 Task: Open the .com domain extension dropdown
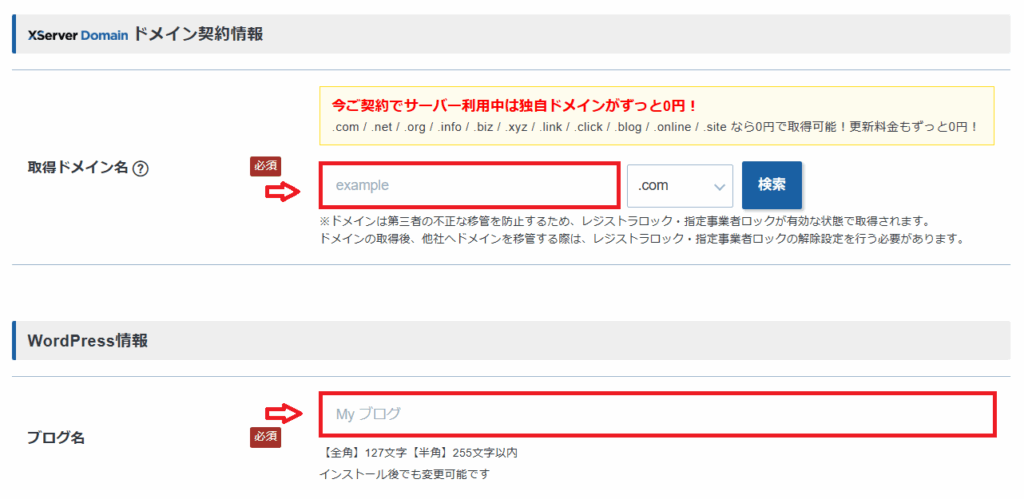point(680,186)
